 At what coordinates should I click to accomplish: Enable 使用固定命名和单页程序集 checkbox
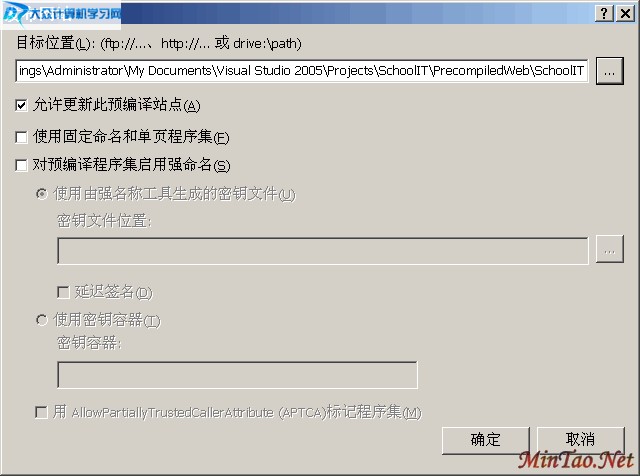pyautogui.click(x=21, y=137)
